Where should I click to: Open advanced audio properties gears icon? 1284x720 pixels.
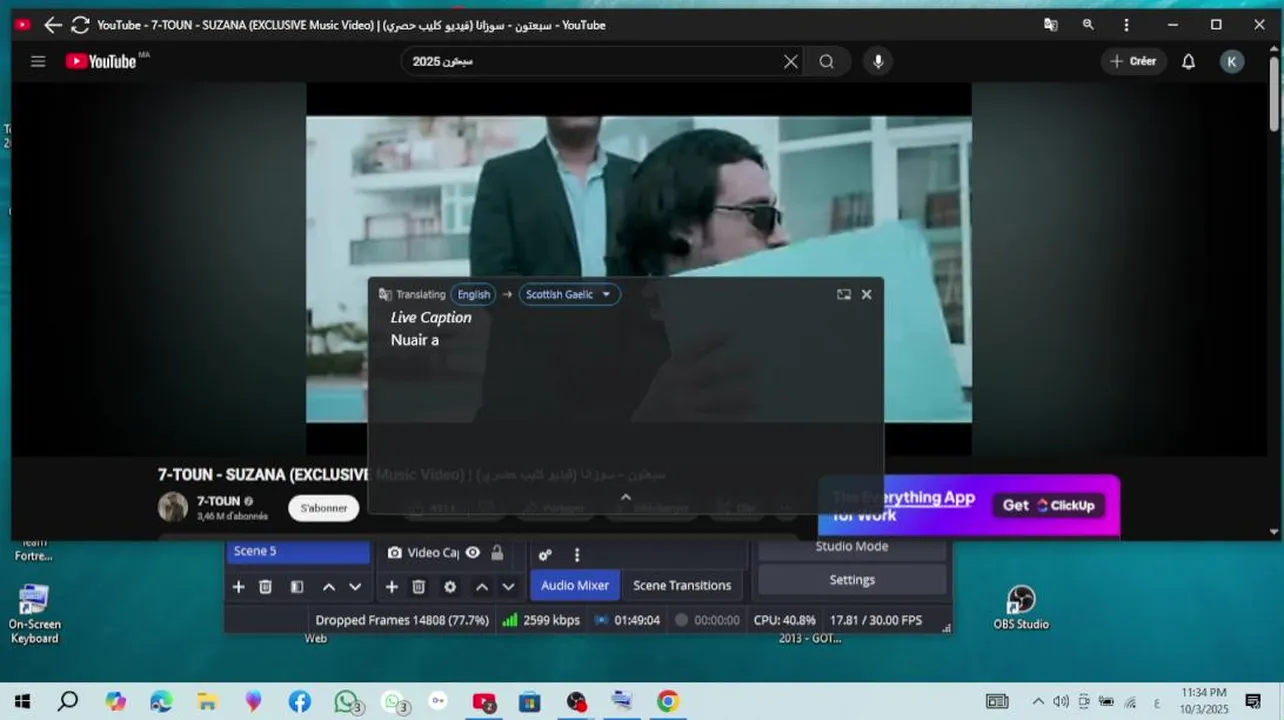click(545, 555)
